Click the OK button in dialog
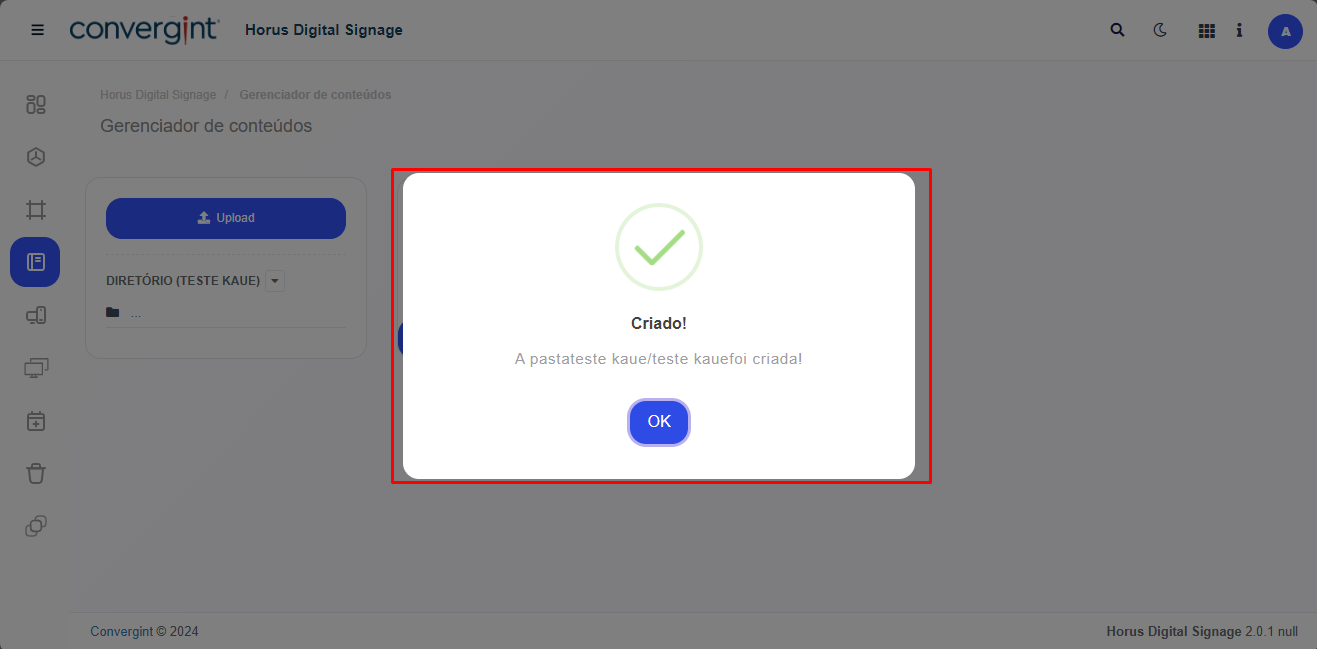The height and width of the screenshot is (649, 1317). 659,422
